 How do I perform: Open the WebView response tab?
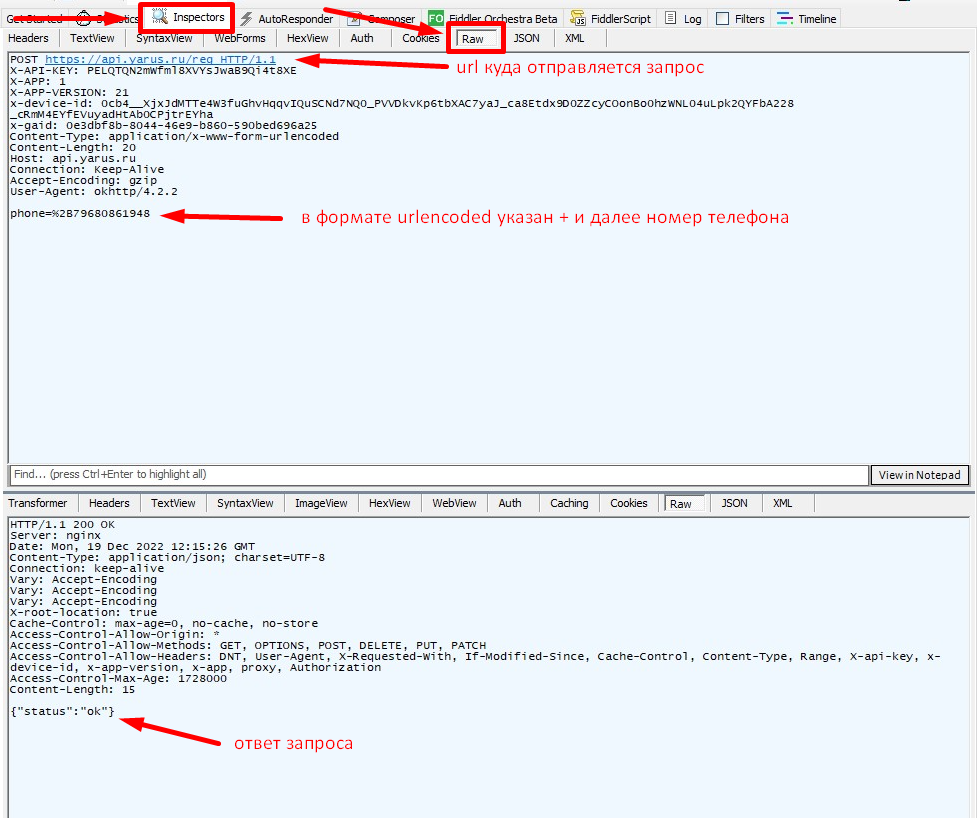click(x=455, y=503)
